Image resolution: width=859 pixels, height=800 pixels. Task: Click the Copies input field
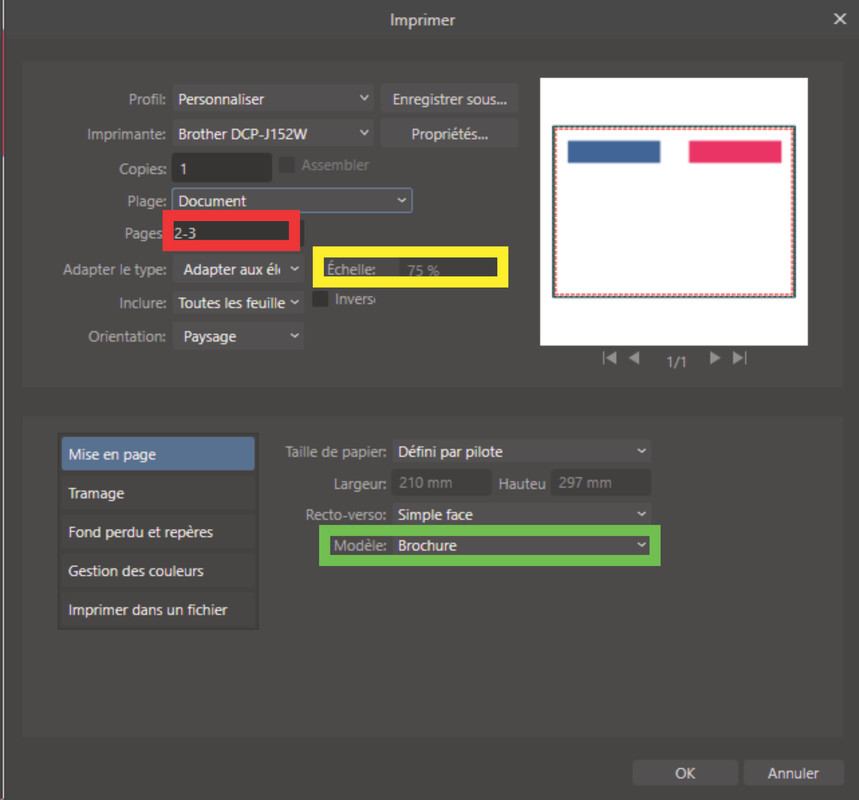(222, 168)
